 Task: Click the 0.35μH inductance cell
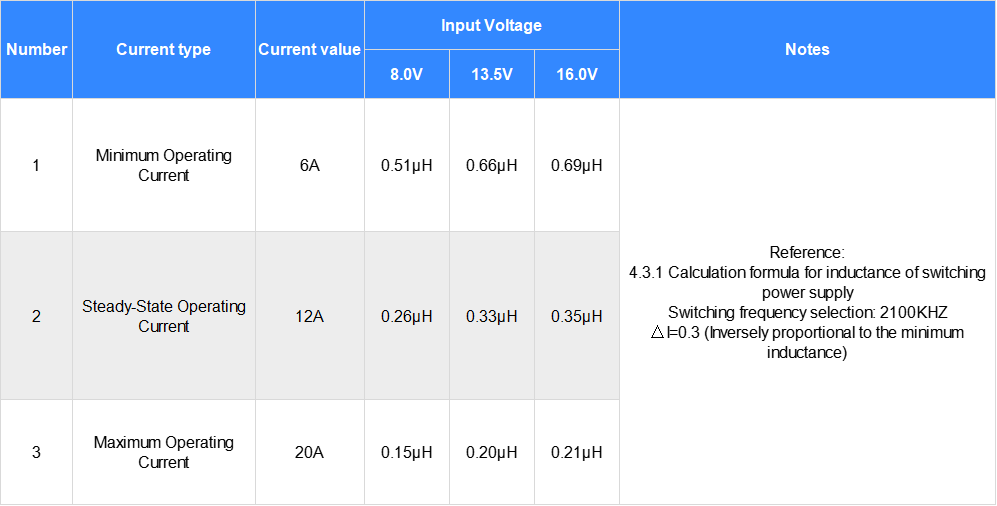tap(576, 316)
